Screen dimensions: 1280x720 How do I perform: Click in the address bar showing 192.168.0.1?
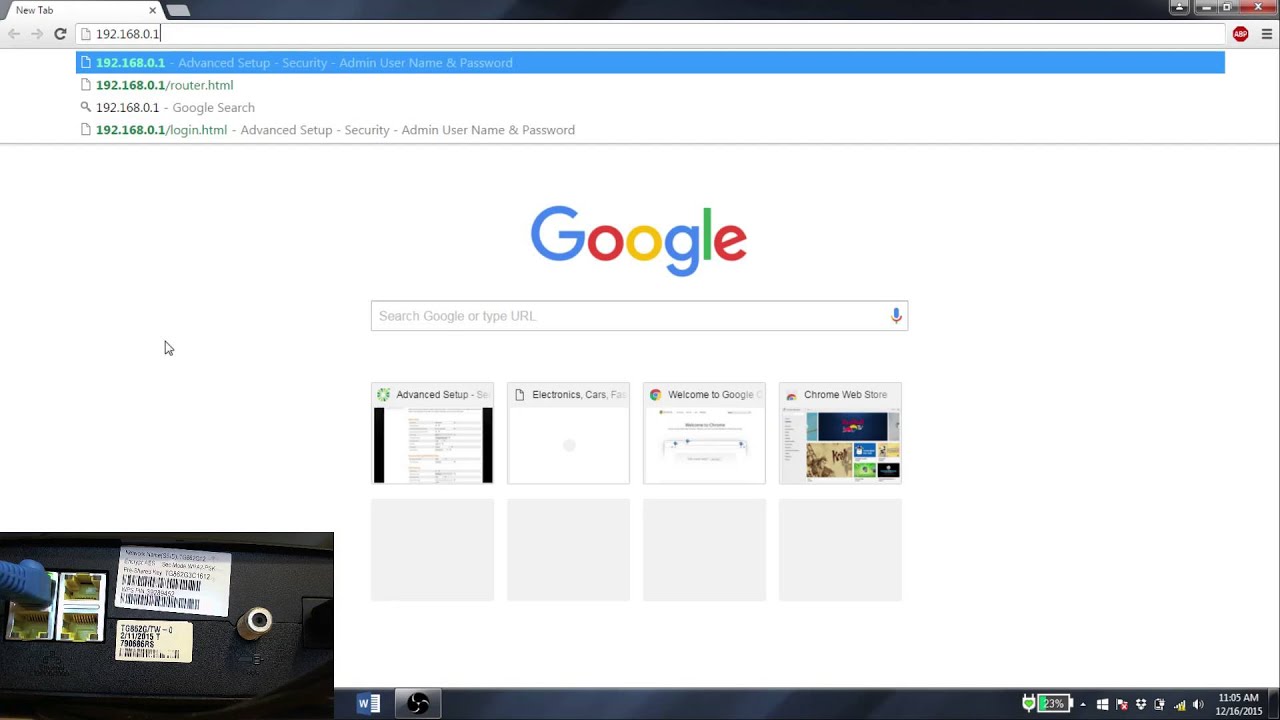(x=650, y=34)
